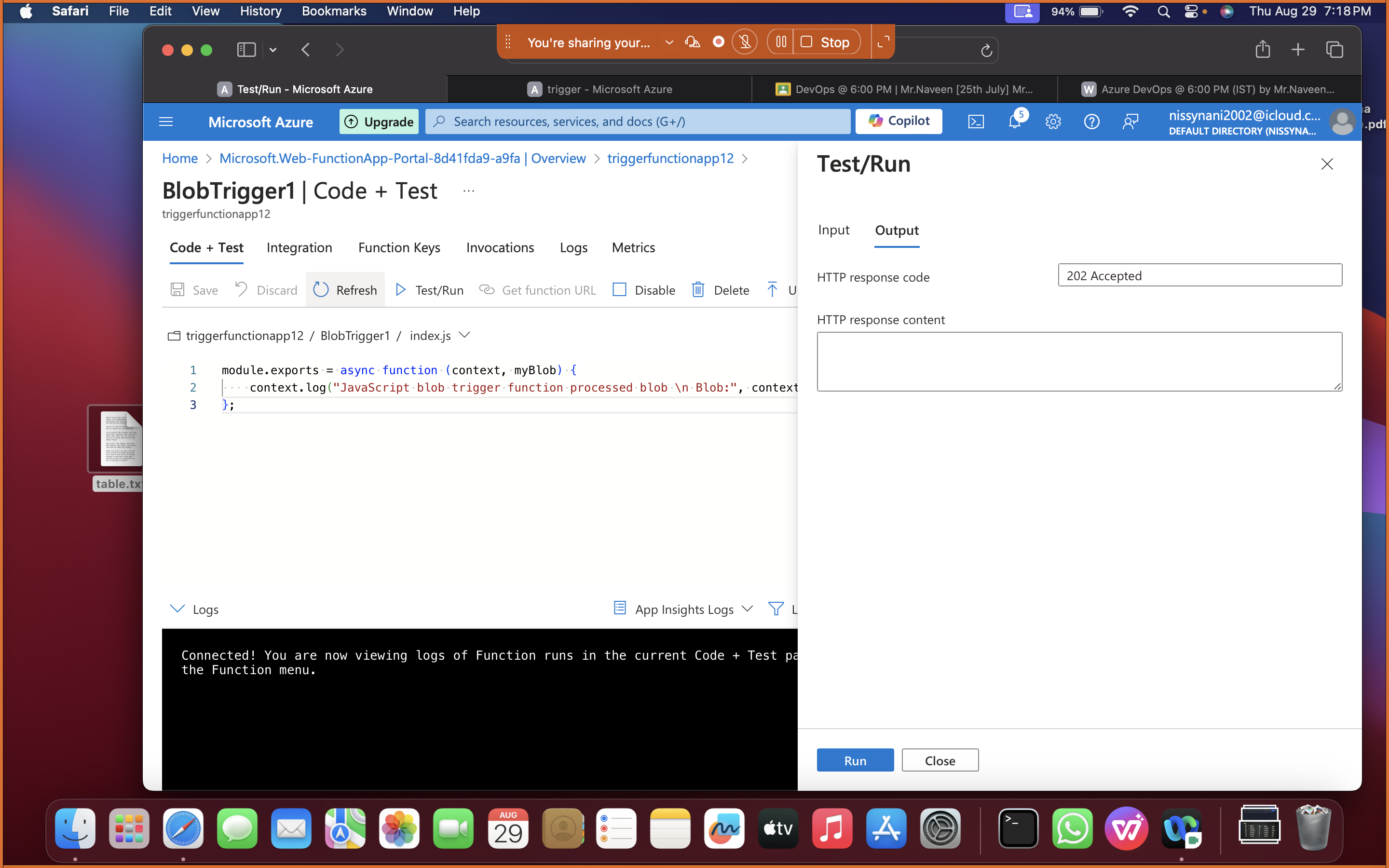Click the Azure search resources field
This screenshot has height=868, width=1389.
[x=637, y=121]
